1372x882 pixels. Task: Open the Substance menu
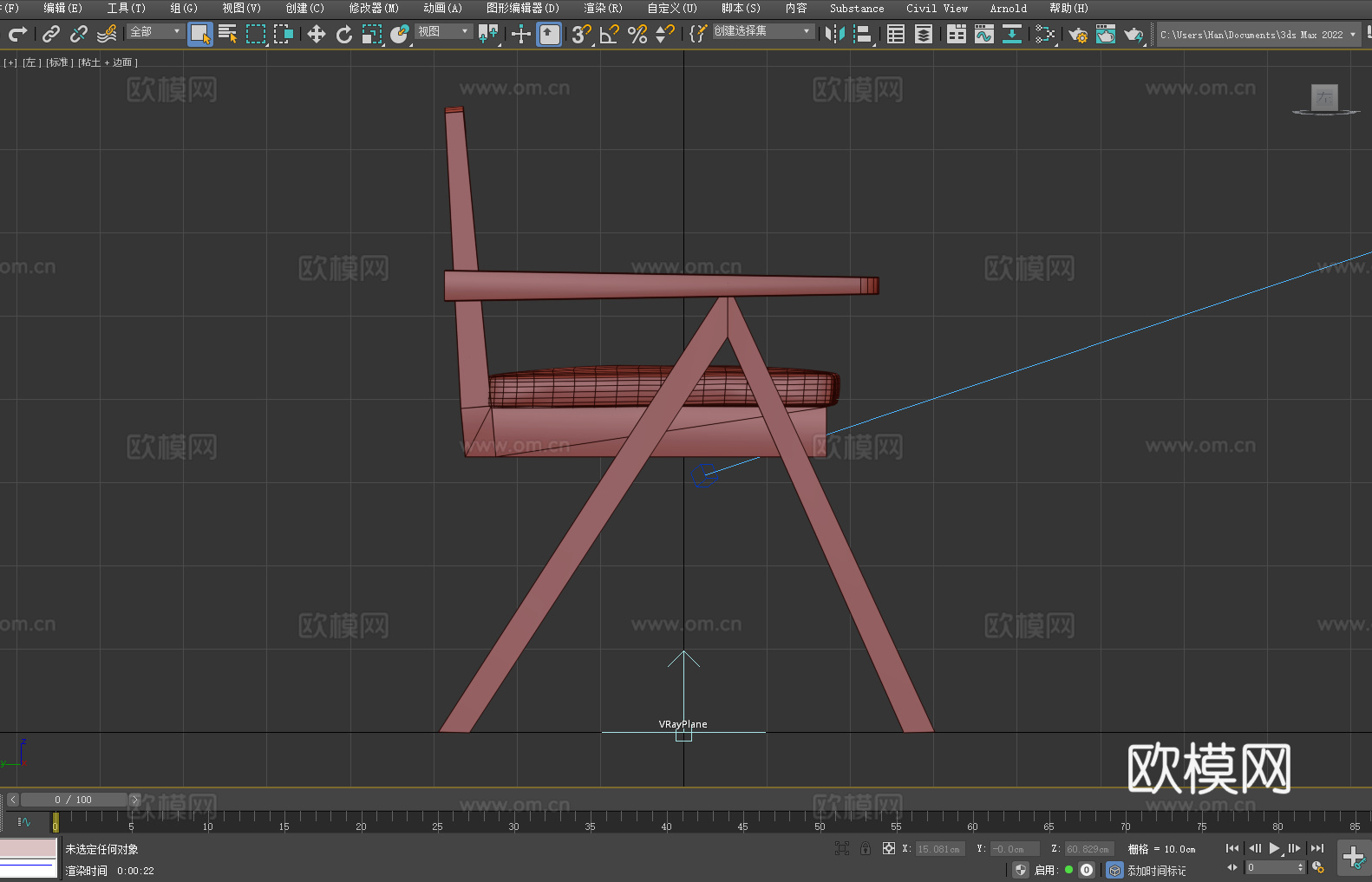pos(857,8)
